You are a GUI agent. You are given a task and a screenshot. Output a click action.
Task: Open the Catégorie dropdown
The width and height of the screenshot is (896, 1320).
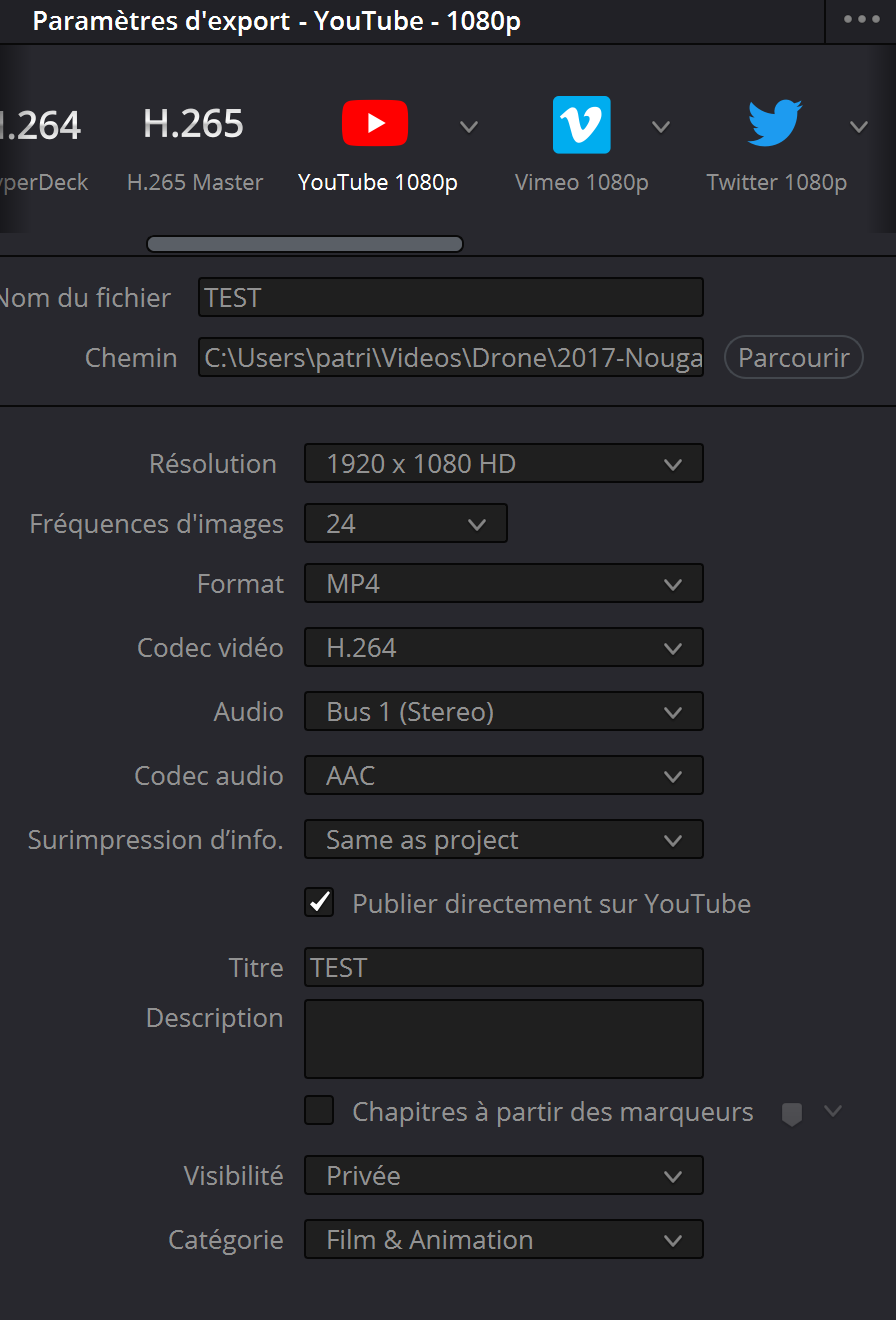pyautogui.click(x=503, y=1240)
